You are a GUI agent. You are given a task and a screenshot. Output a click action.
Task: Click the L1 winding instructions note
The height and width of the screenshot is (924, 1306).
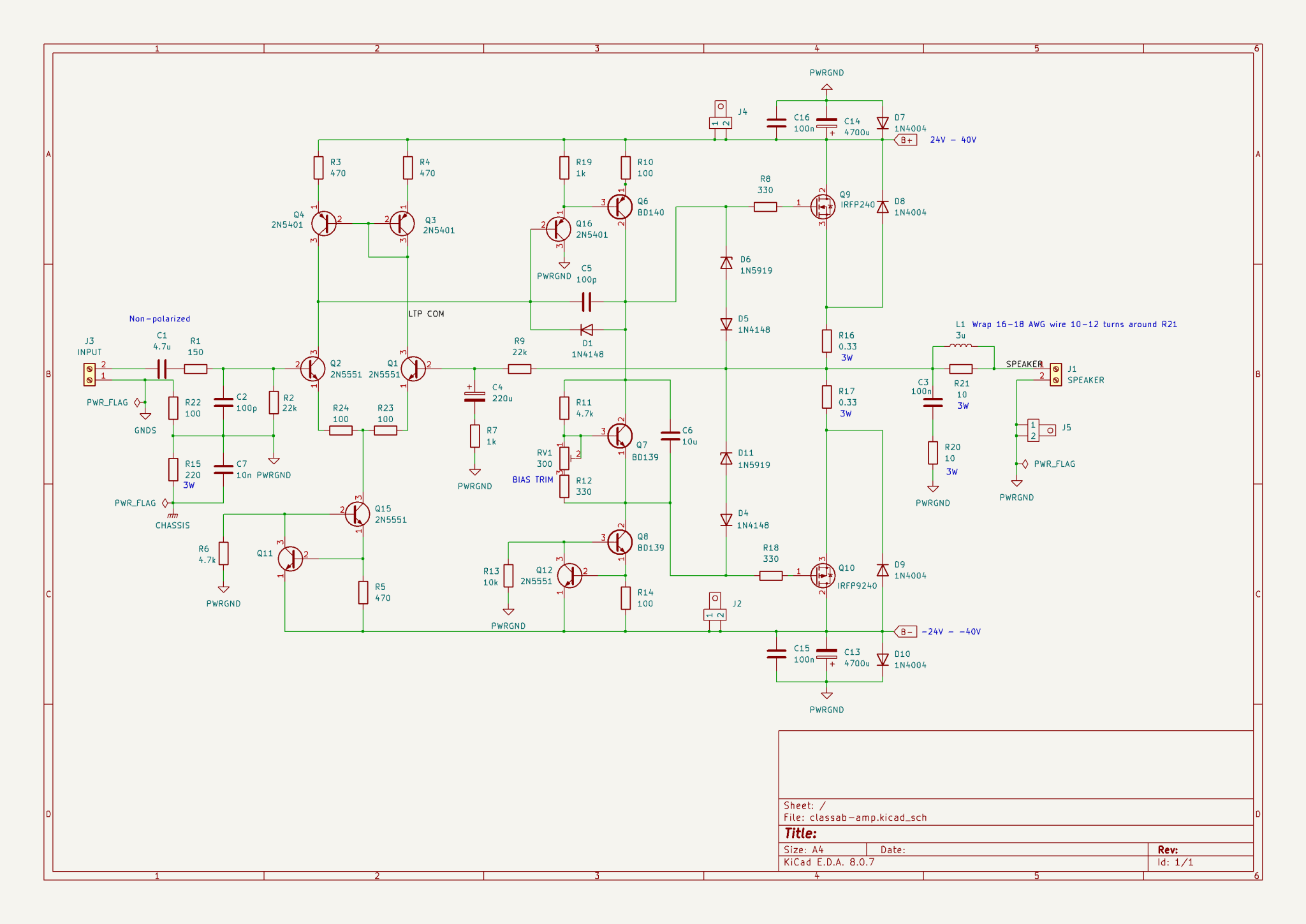click(1075, 325)
